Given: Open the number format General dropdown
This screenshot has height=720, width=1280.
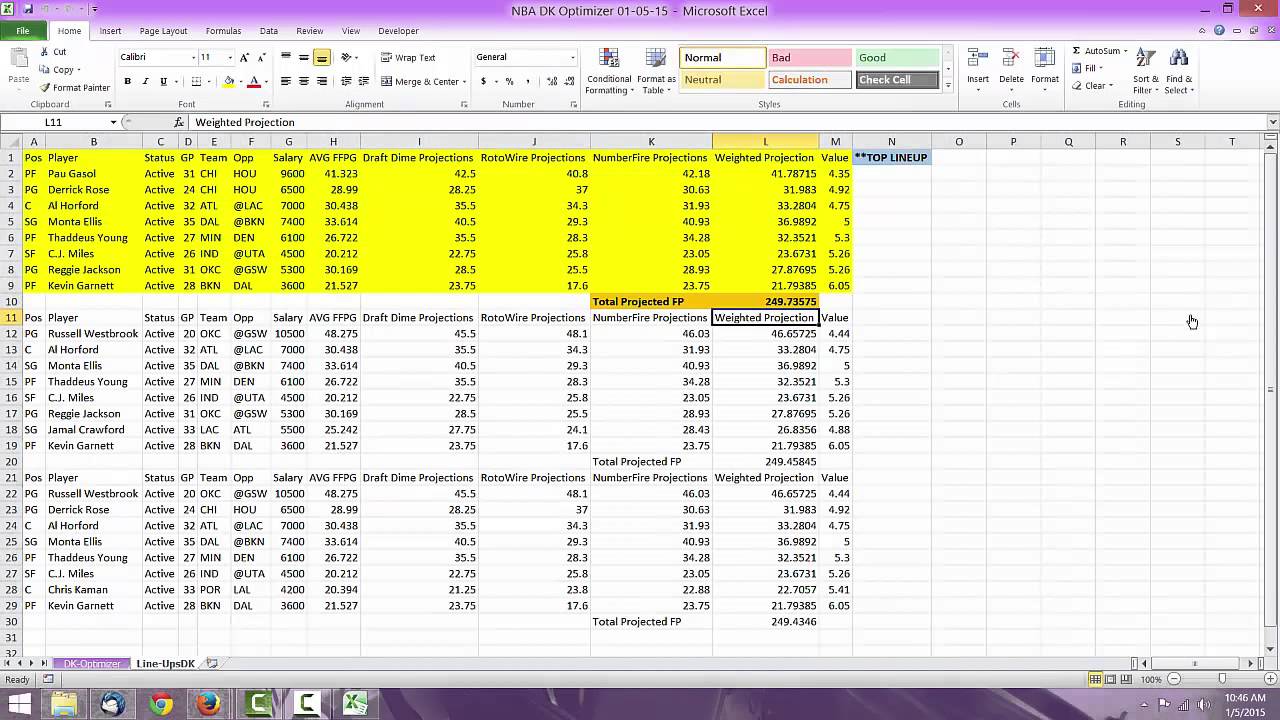Looking at the screenshot, I should (572, 57).
